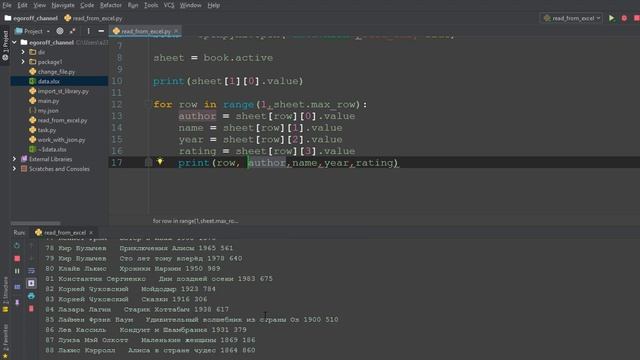
Task: Open the Code menu
Action: click(87, 5)
